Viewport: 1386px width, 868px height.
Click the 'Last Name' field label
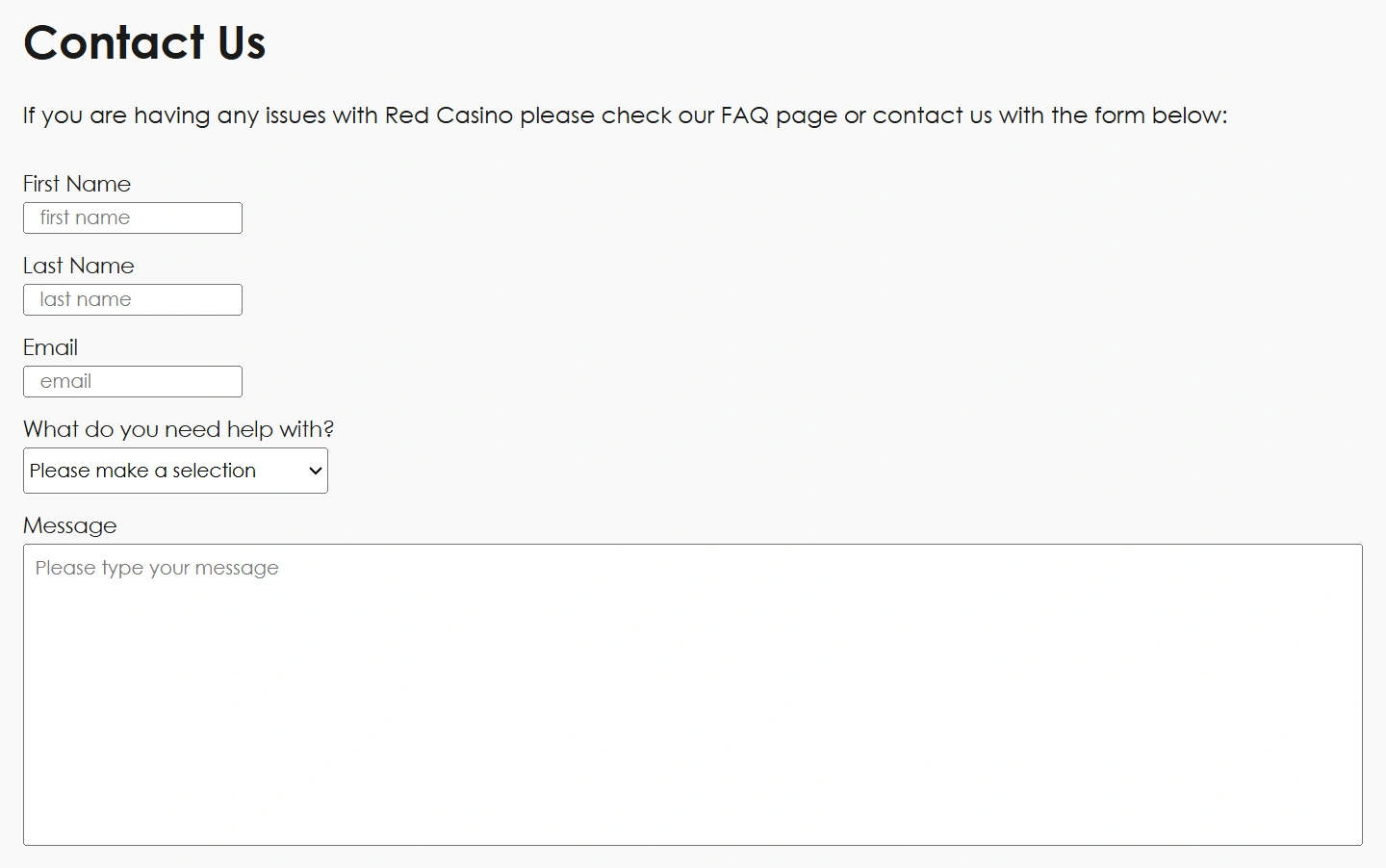coord(78,266)
